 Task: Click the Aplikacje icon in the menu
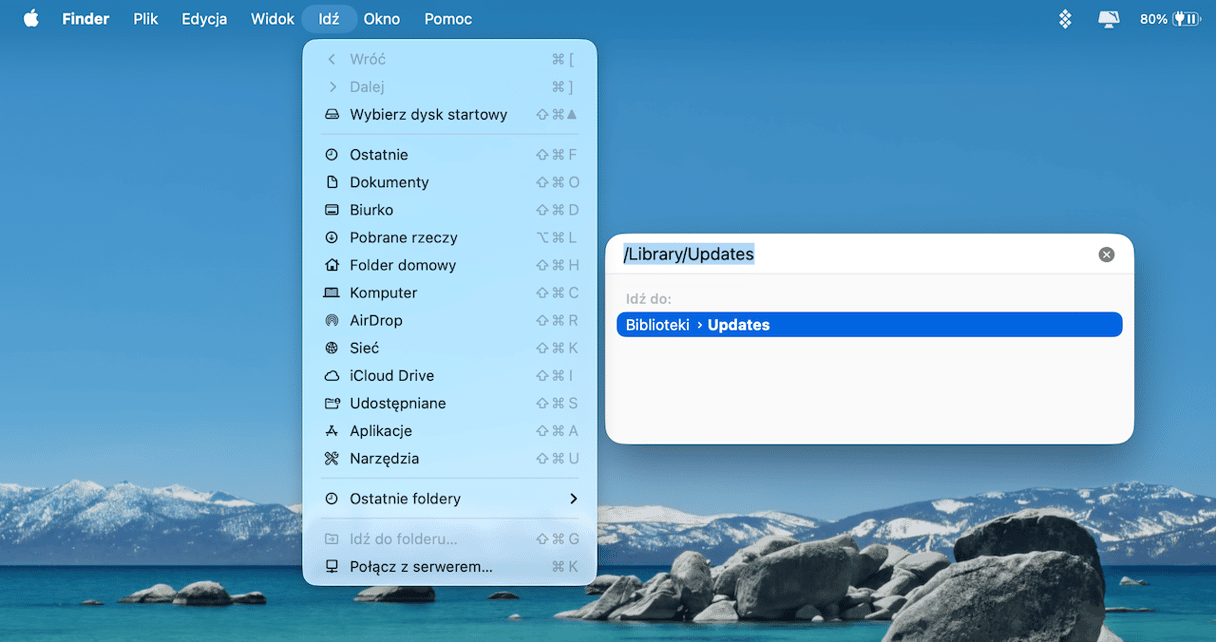[x=332, y=431]
